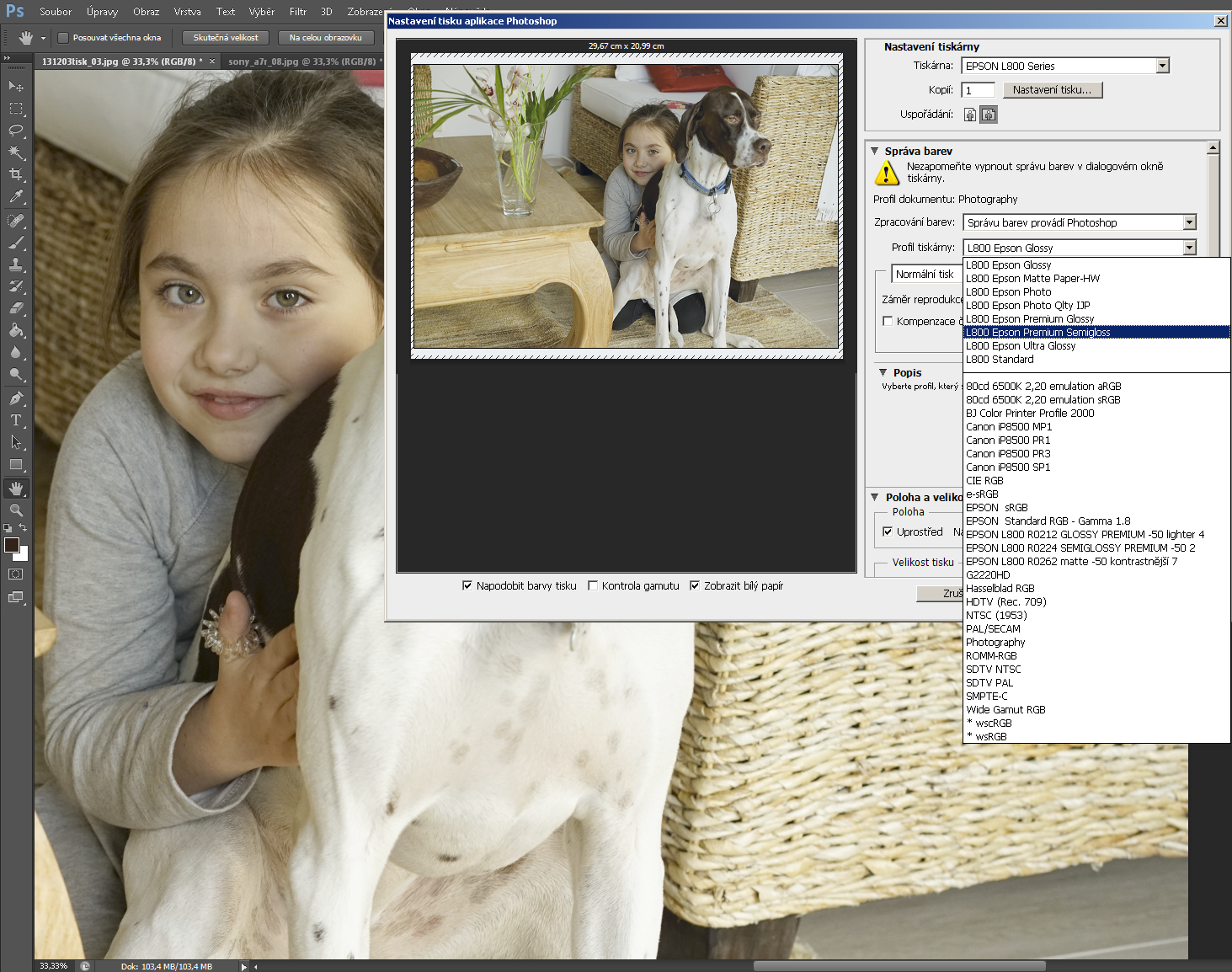Select the Crop tool
This screenshot has height=972, width=1232.
(x=16, y=174)
